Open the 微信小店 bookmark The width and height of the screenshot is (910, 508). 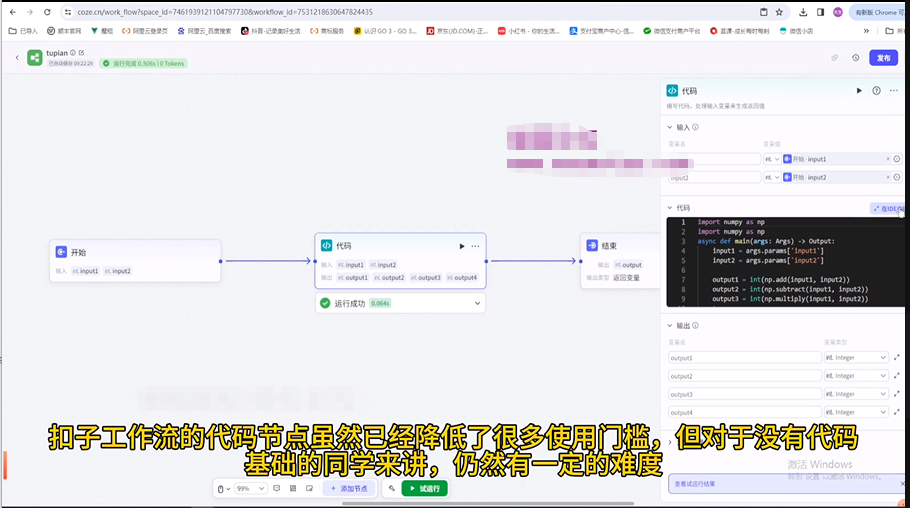[x=796, y=31]
